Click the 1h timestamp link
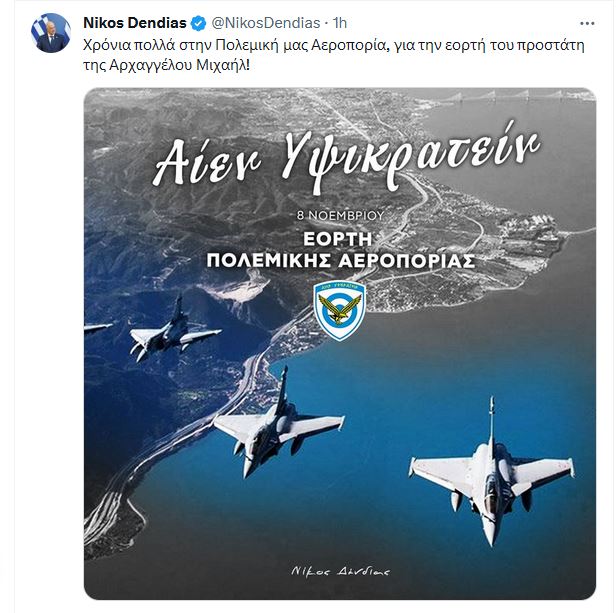The height and width of the screenshot is (613, 616). coord(340,23)
